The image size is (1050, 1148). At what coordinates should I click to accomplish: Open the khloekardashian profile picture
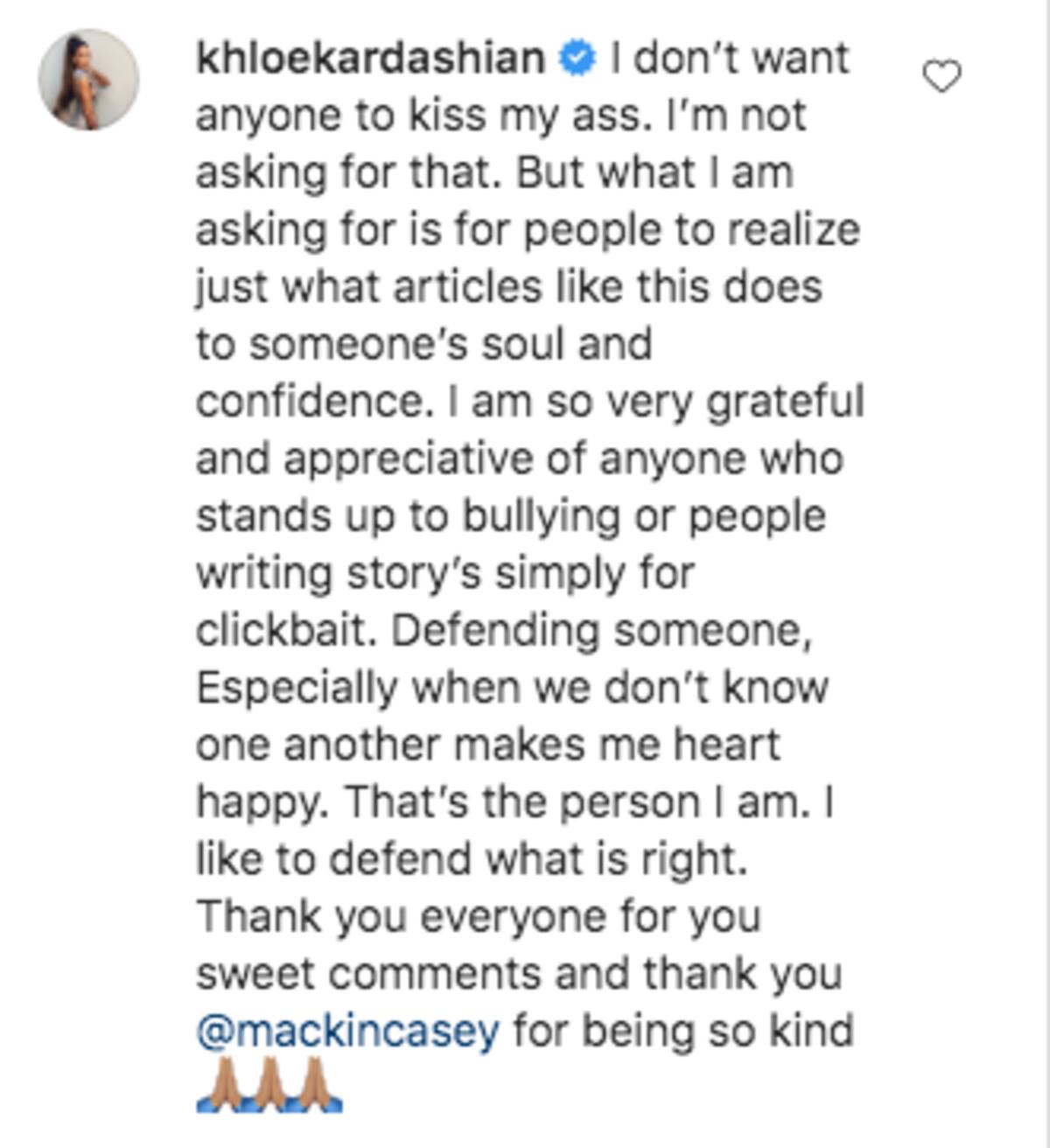tap(88, 80)
